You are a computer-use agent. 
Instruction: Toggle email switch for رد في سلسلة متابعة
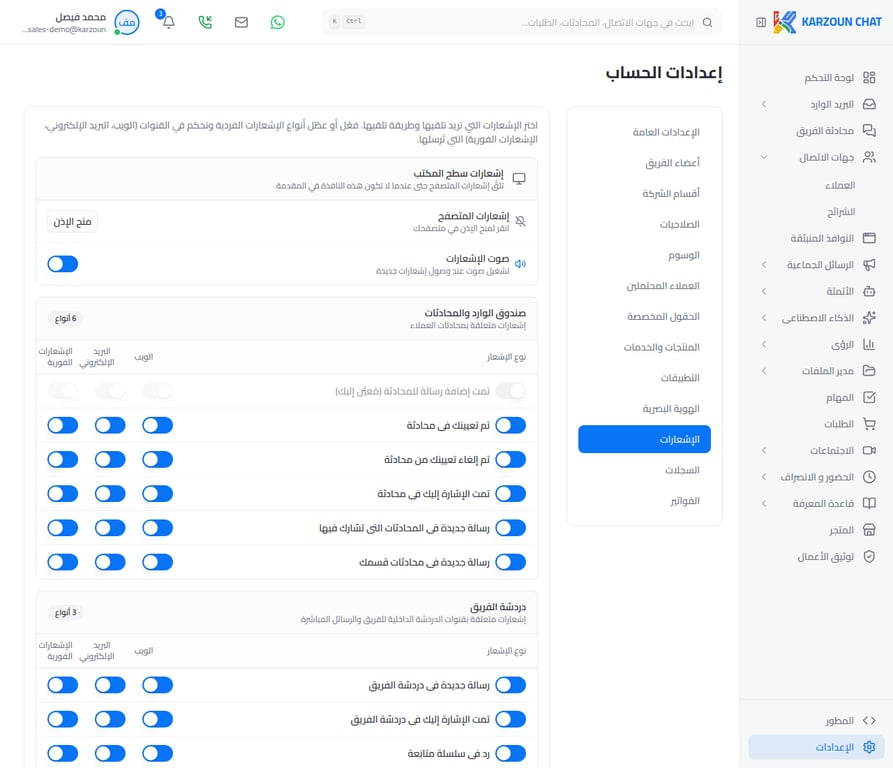tap(110, 754)
